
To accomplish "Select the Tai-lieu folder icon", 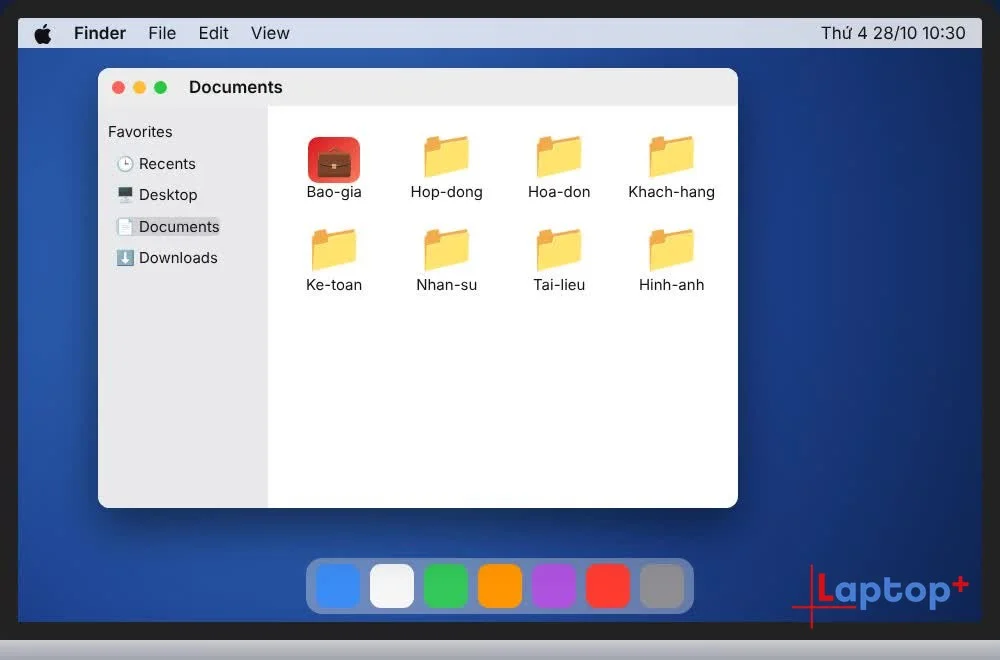I will [559, 249].
